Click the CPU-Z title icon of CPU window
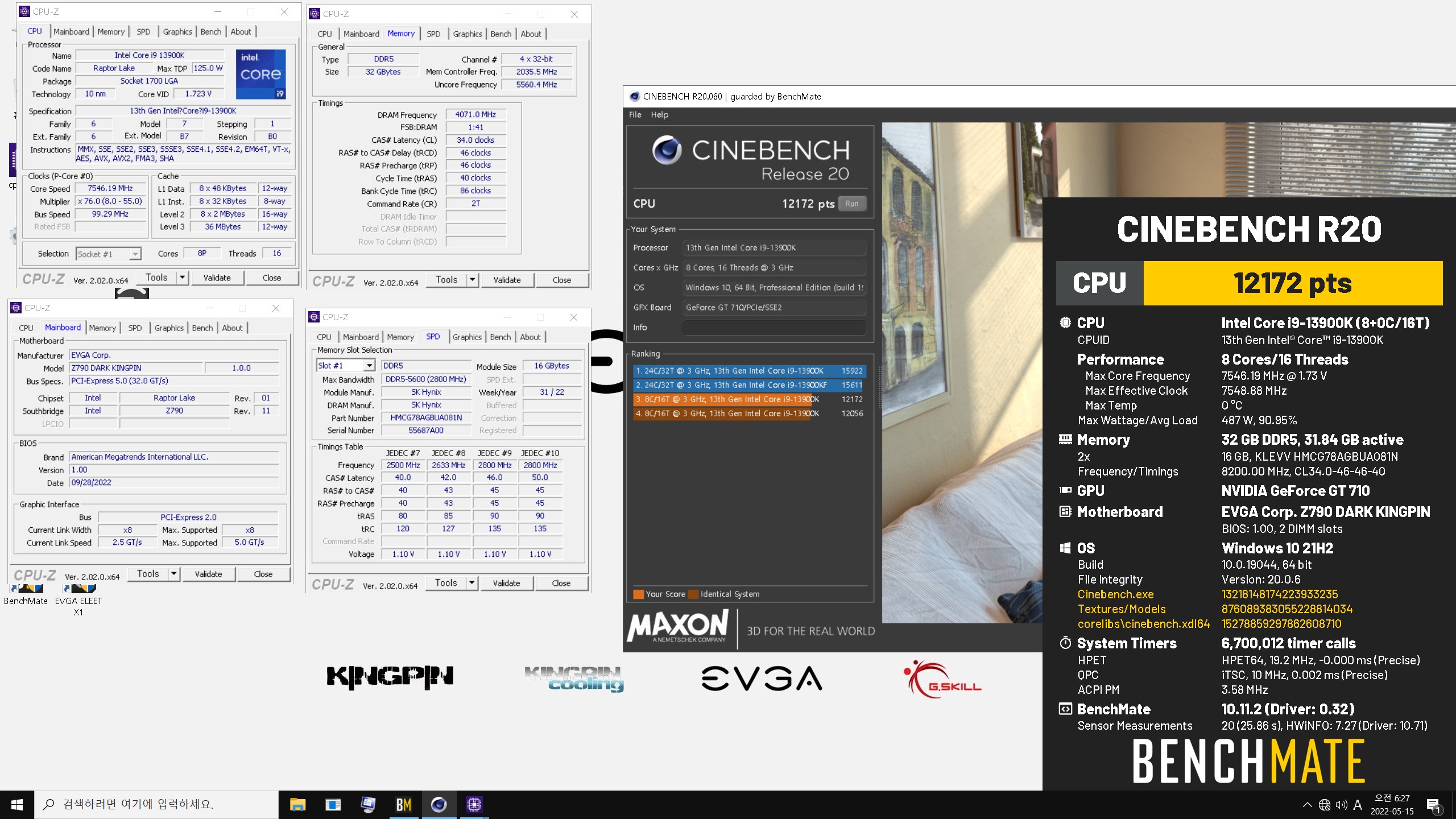This screenshot has width=1456, height=819. click(x=24, y=11)
